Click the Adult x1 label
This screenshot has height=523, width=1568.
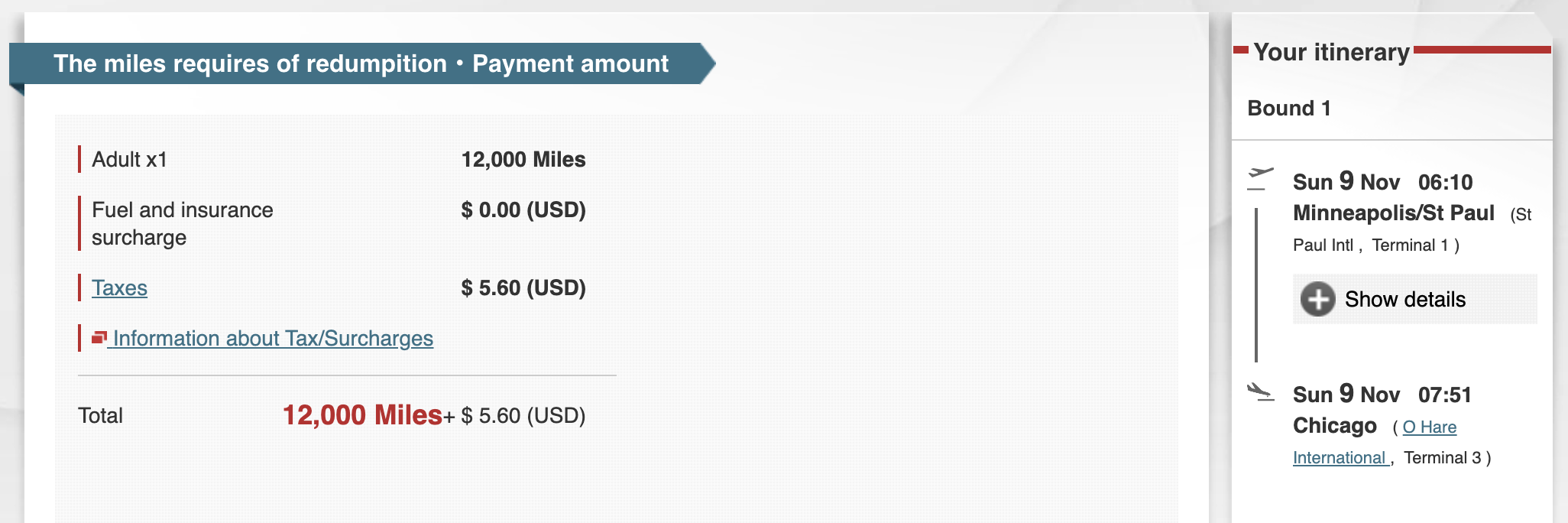[129, 160]
